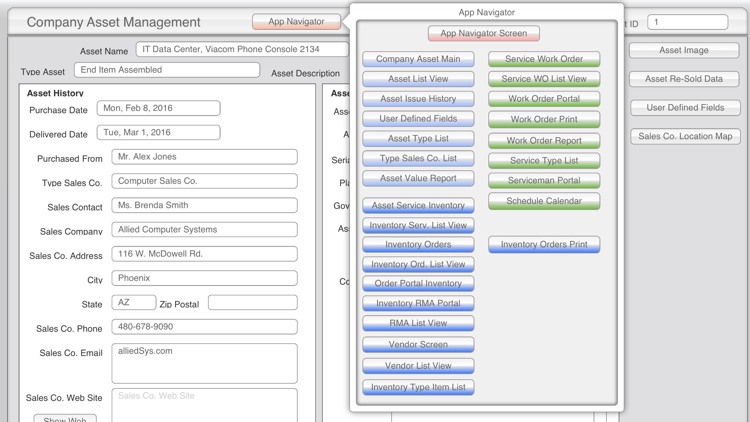Click the Sales Co. Phone field
This screenshot has width=750, height=422.
204,327
